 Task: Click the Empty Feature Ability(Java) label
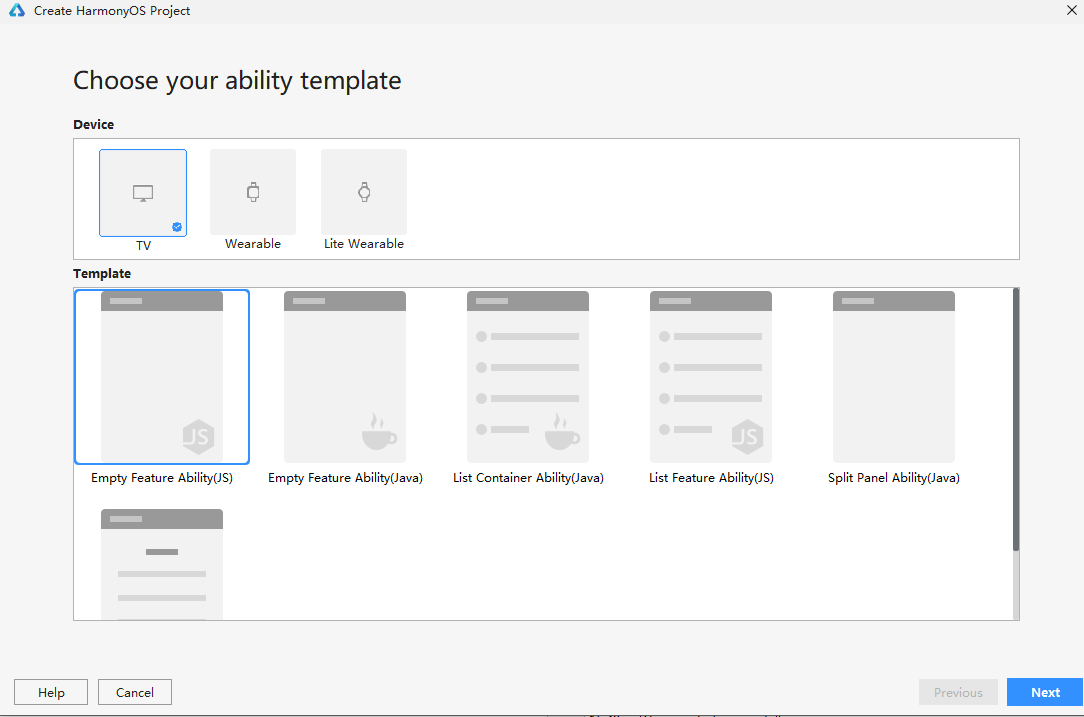(x=345, y=478)
